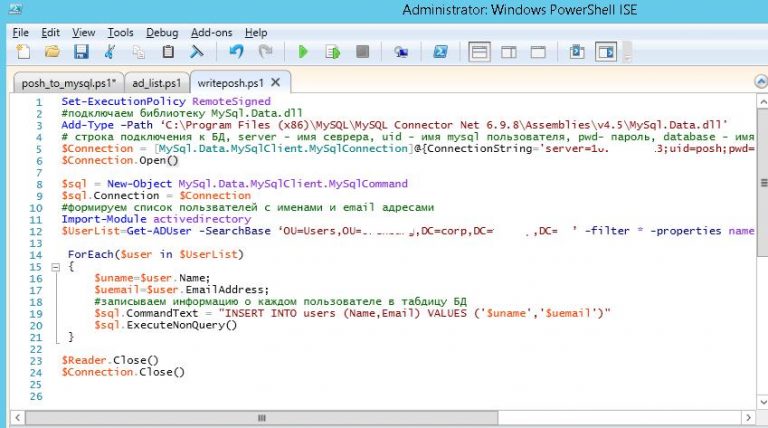
Task: Click the New script toolbar icon
Action: pyautogui.click(x=23, y=52)
